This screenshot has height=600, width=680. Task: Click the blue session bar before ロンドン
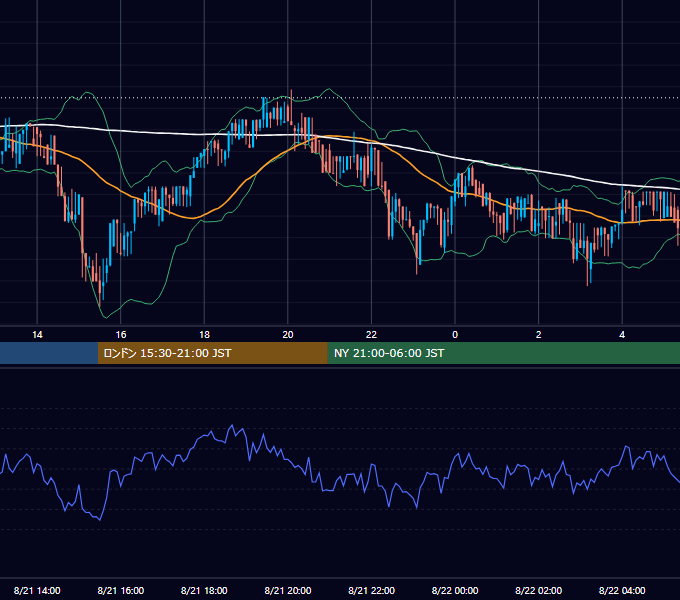pyautogui.click(x=49, y=353)
